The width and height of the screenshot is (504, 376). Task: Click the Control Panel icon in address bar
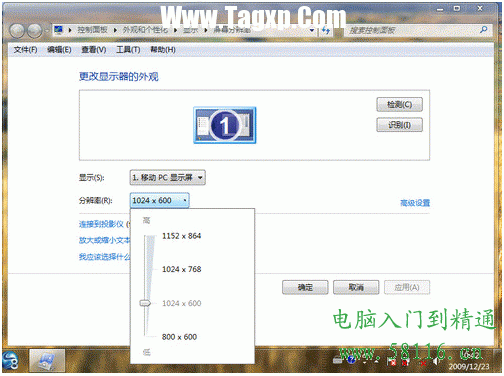pos(59,30)
